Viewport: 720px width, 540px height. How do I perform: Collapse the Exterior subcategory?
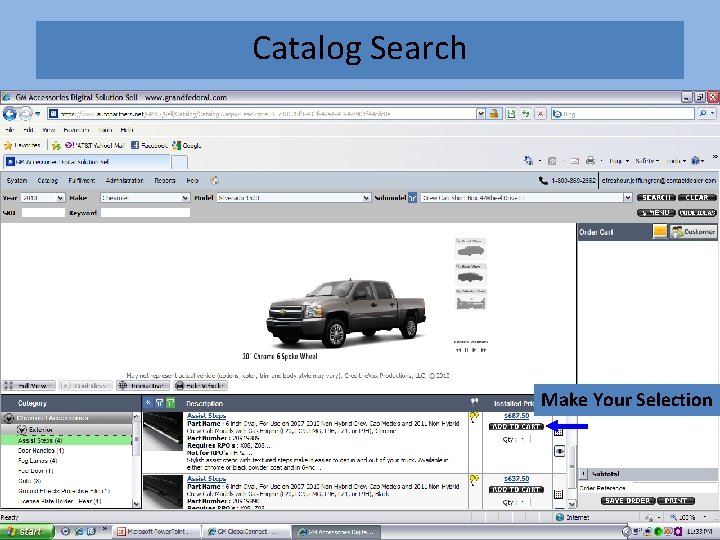22,430
